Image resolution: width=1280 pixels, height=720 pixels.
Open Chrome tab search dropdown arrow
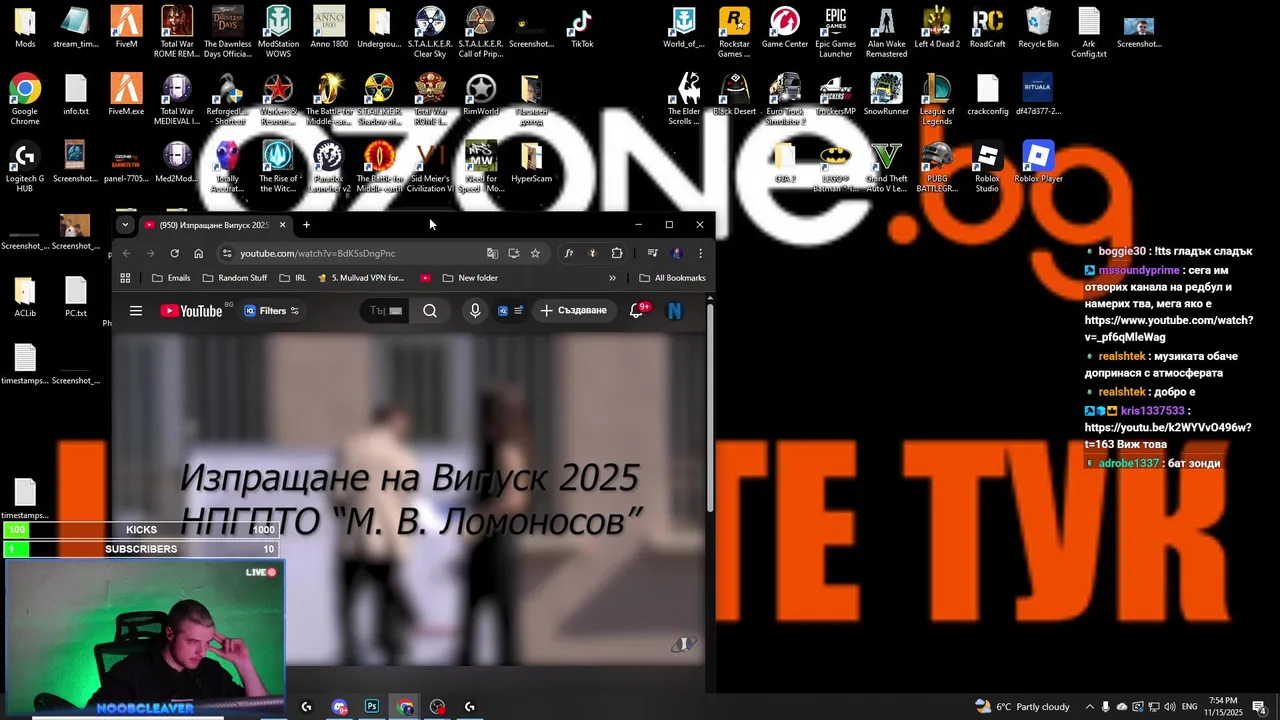coord(125,225)
